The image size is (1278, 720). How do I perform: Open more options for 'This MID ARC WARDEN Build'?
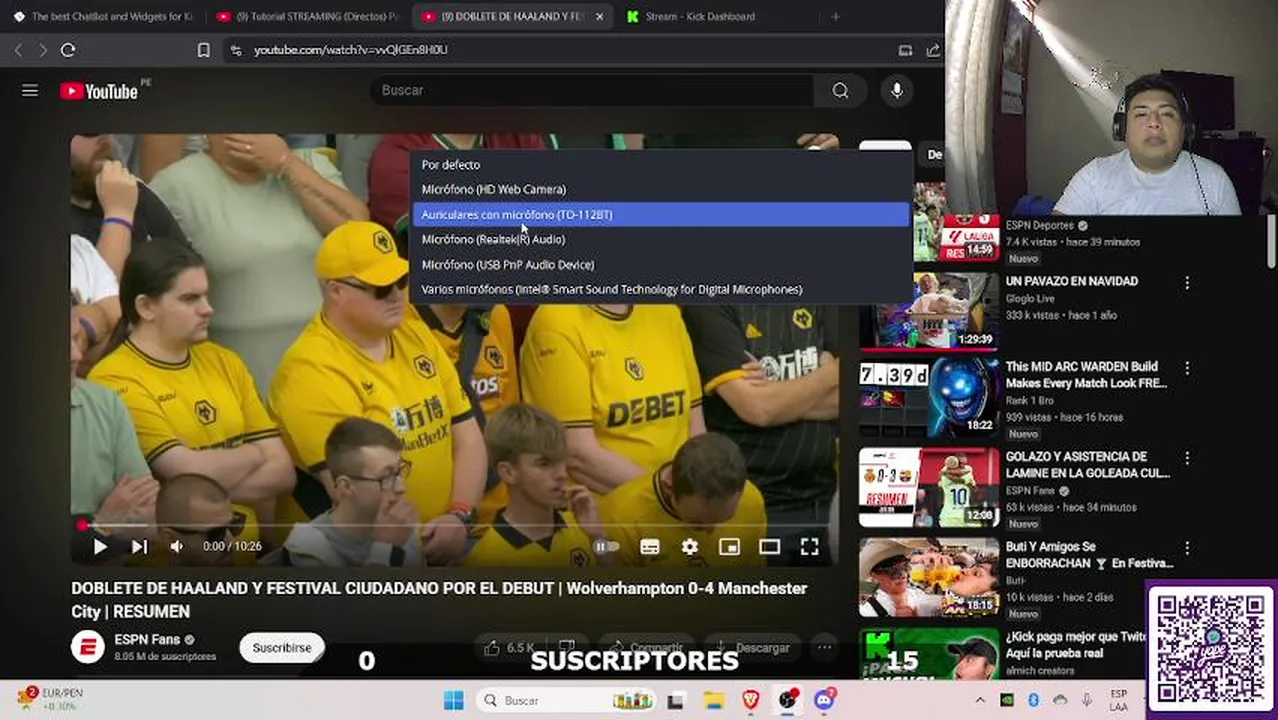(x=1187, y=368)
